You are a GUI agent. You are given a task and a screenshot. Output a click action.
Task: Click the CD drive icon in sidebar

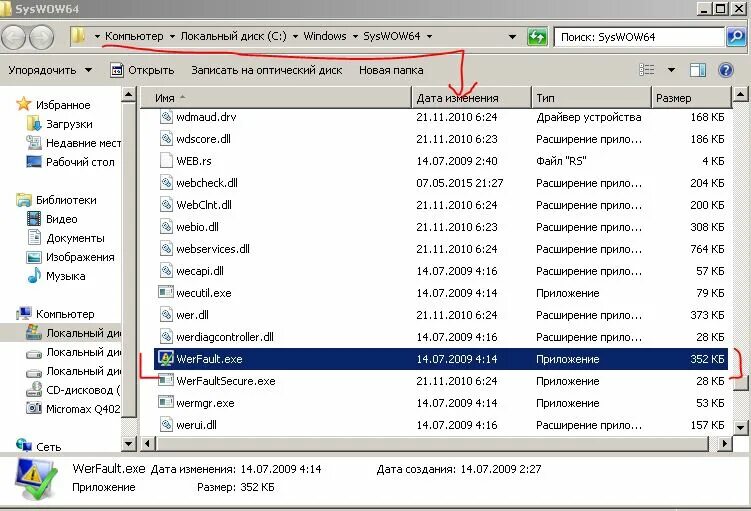[x=34, y=389]
